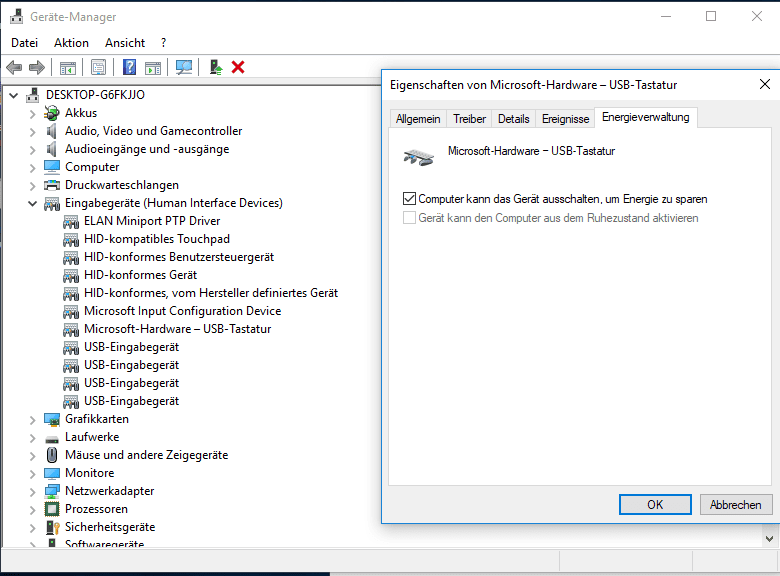Expand the Netzwerkadapter category chevron
The width and height of the screenshot is (780, 576).
[32, 492]
